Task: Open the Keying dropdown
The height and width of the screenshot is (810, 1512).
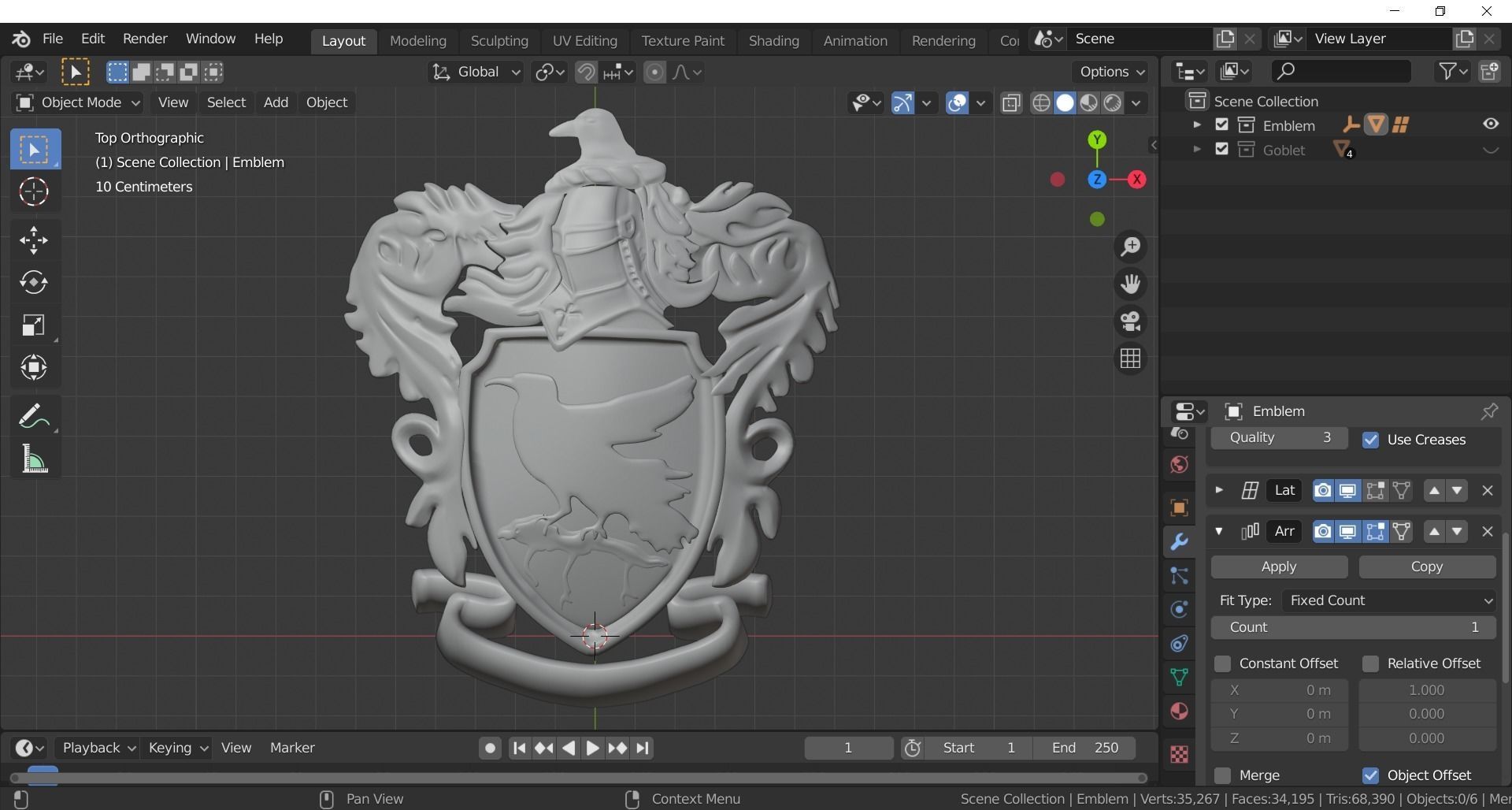Action: coord(177,748)
